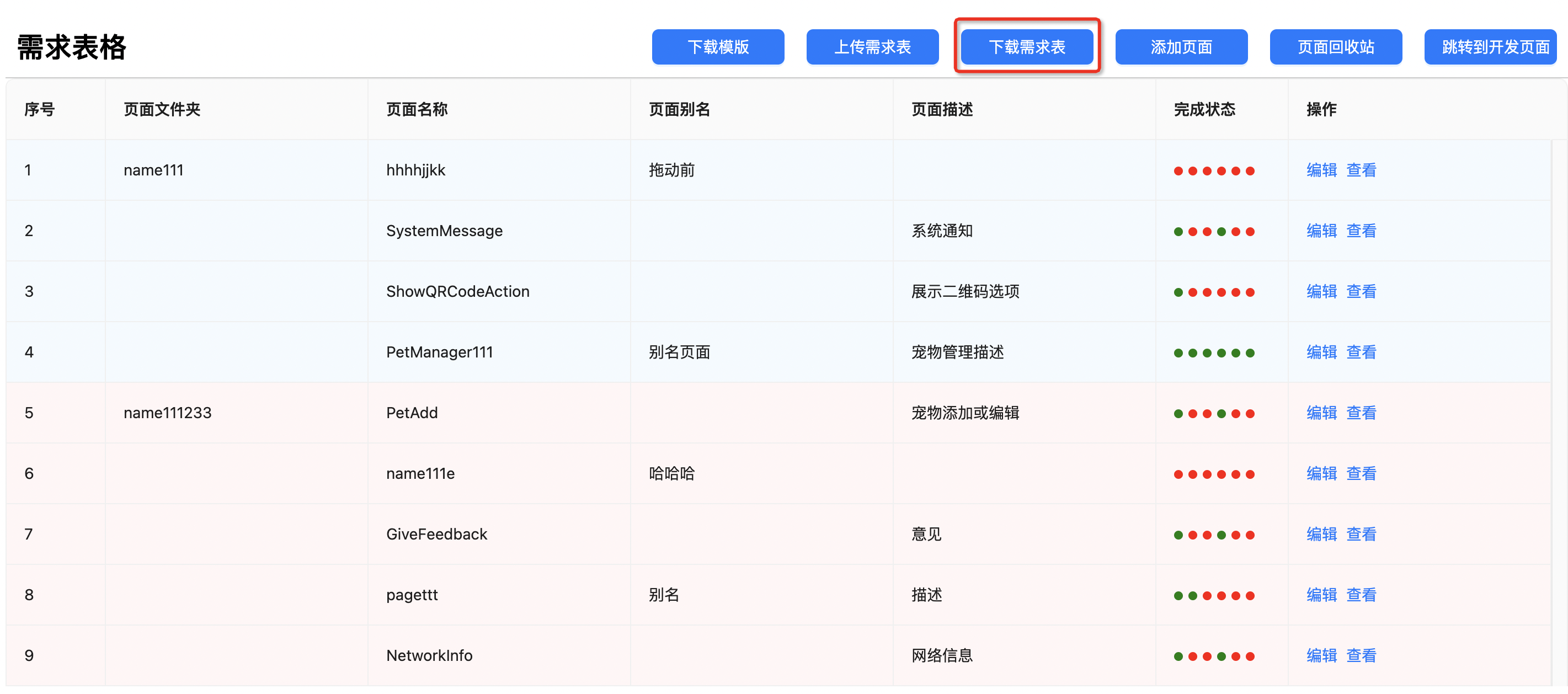
Task: Click the 页面名称 column header
Action: [417, 110]
